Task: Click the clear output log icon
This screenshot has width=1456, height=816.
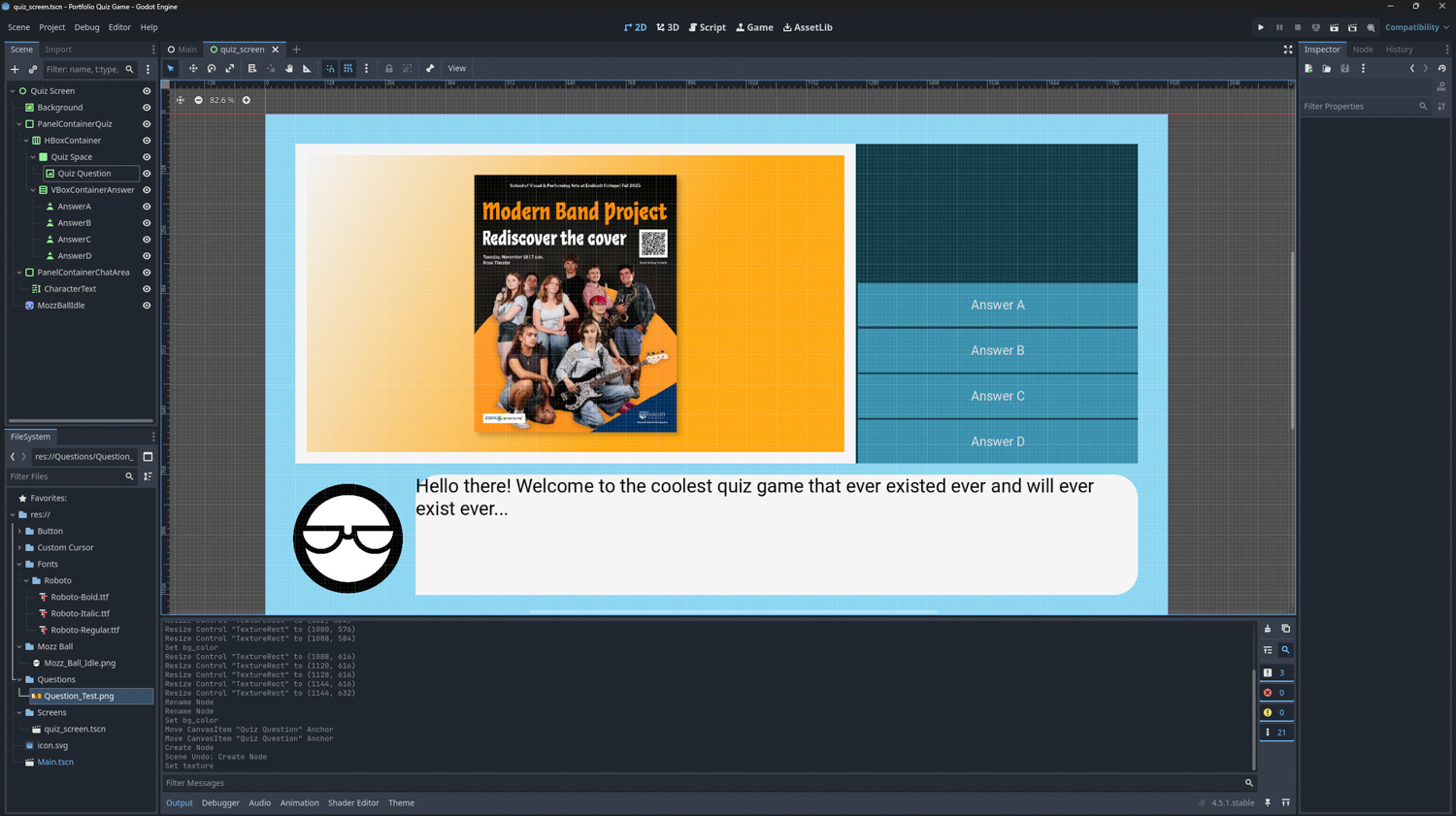Action: (1268, 629)
